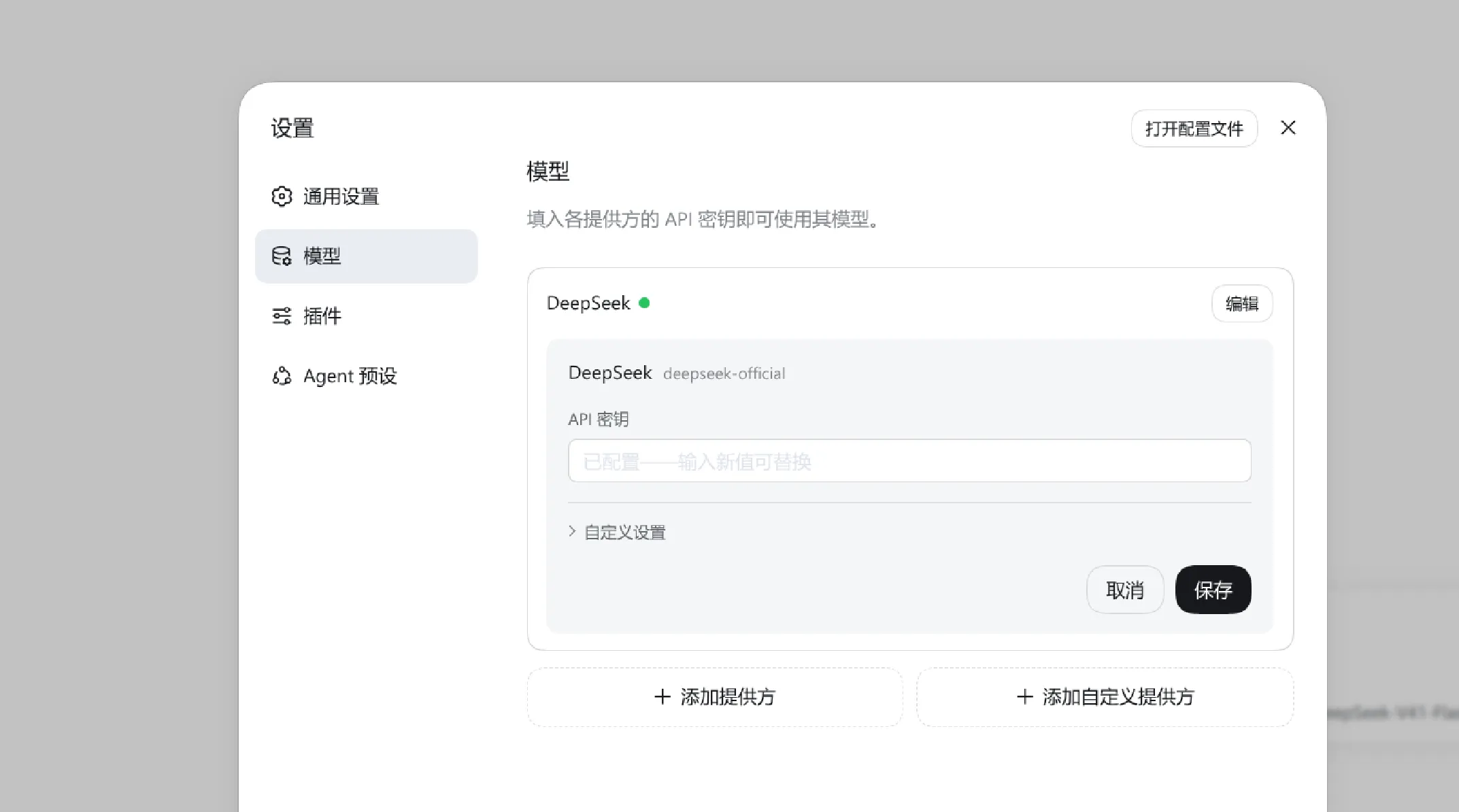Click the plus icon in 添加自定义提供方
The image size is (1459, 812).
point(1025,696)
